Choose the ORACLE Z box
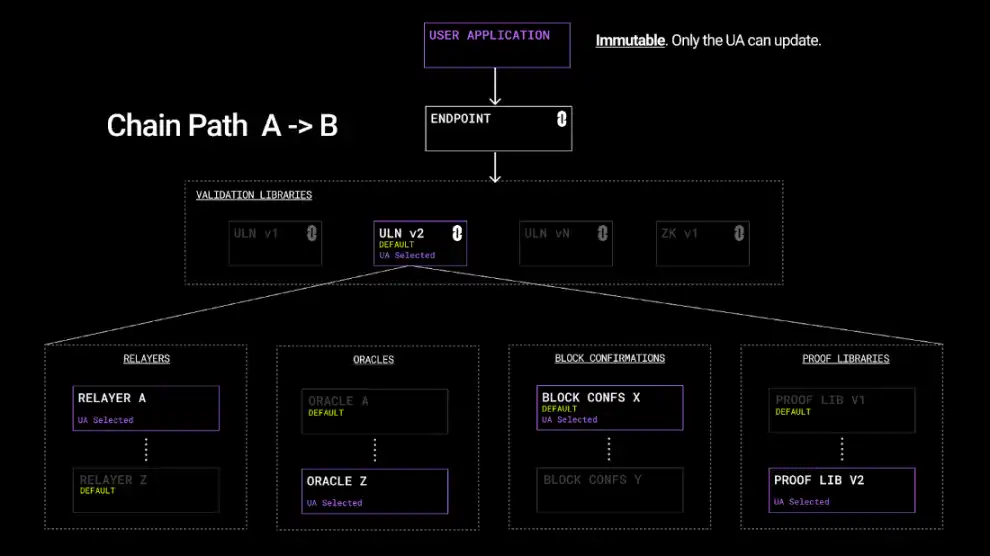The width and height of the screenshot is (990, 556). click(374, 491)
